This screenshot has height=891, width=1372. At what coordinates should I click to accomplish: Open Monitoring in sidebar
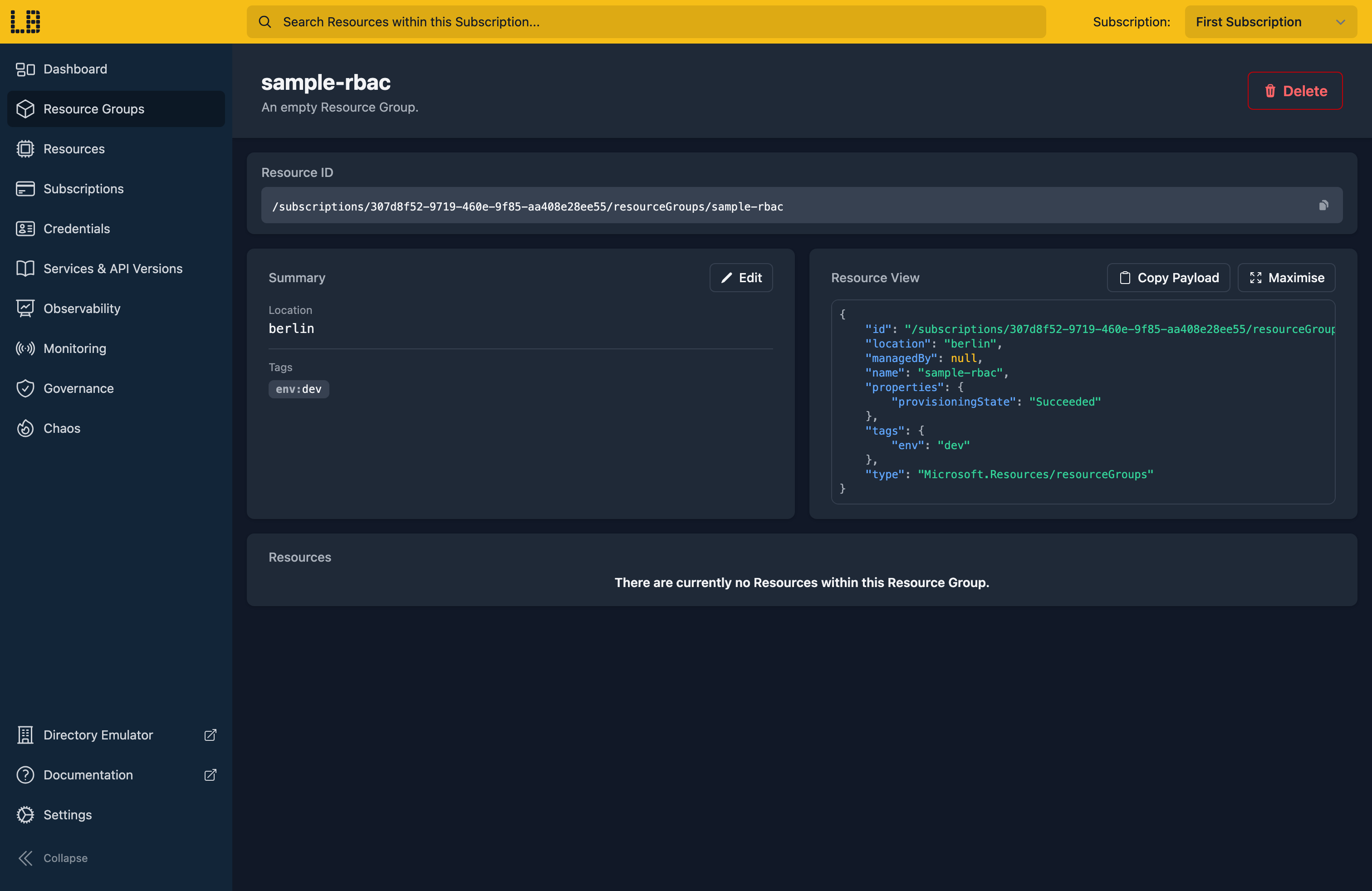pos(116,349)
